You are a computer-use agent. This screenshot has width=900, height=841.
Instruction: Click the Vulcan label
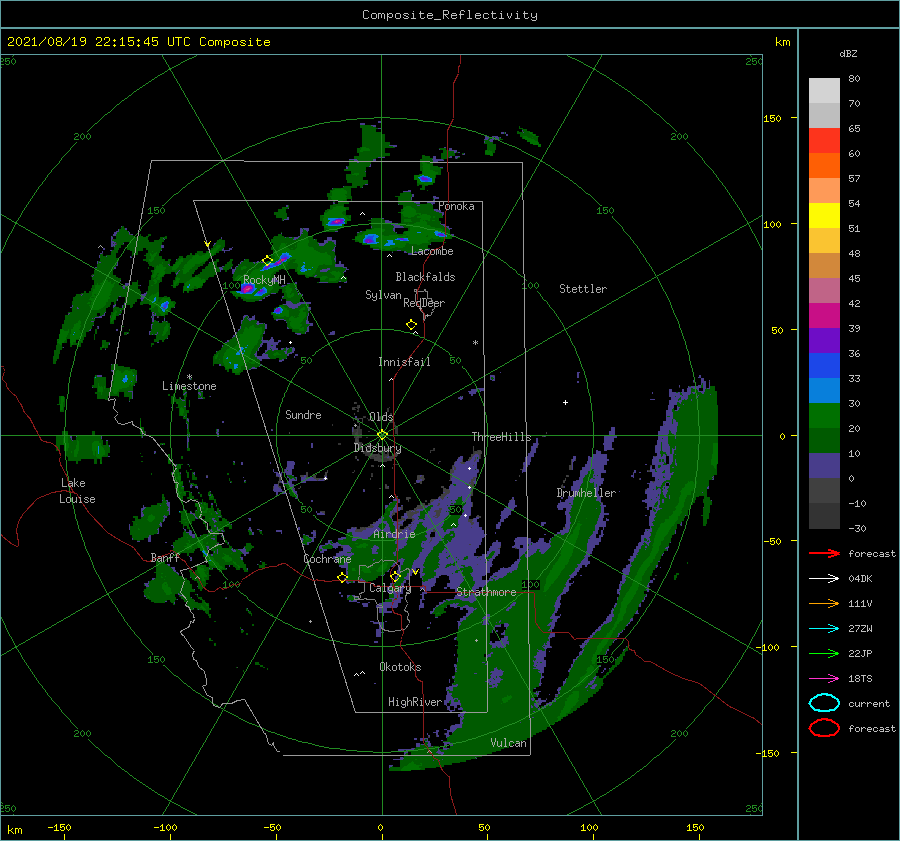tap(508, 743)
